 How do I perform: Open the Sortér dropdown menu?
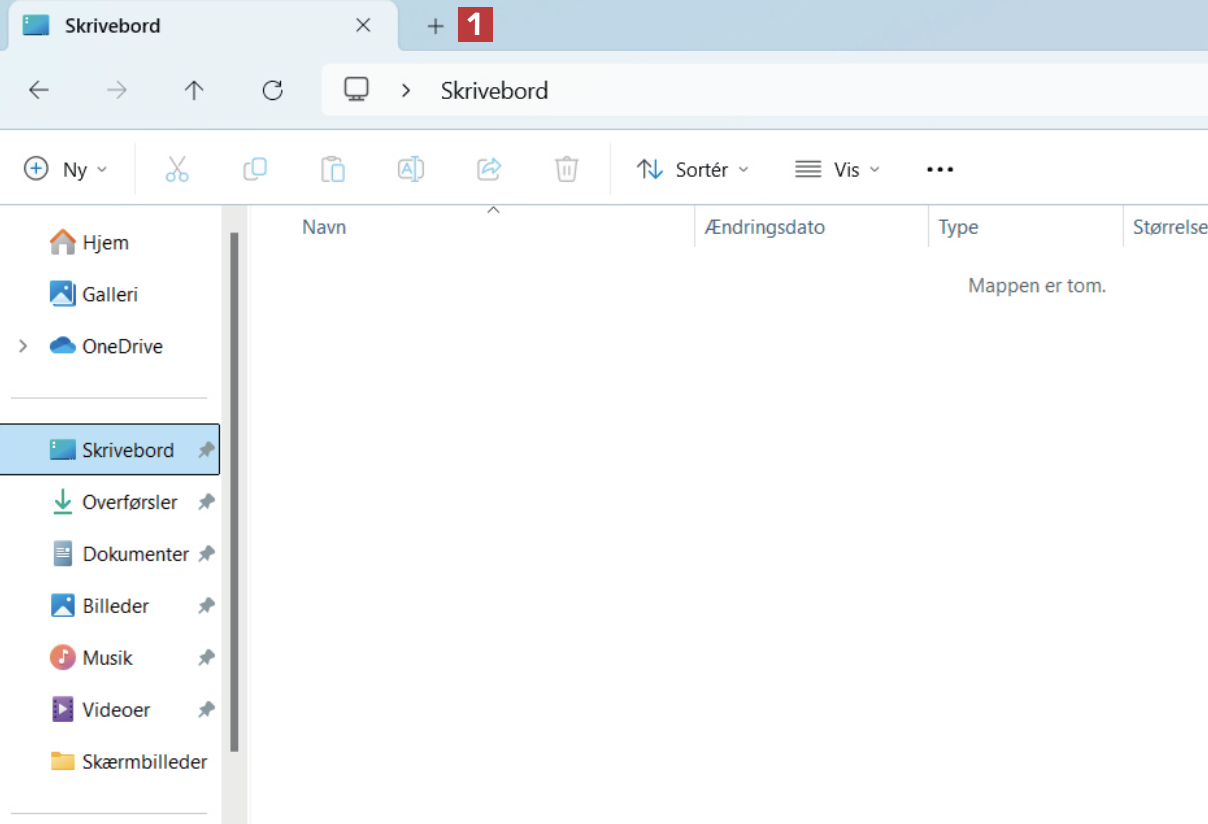693,169
